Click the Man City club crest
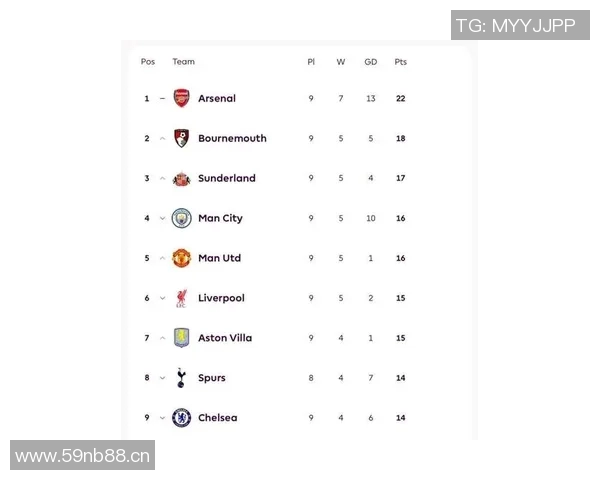The image size is (600, 480). pyautogui.click(x=181, y=218)
